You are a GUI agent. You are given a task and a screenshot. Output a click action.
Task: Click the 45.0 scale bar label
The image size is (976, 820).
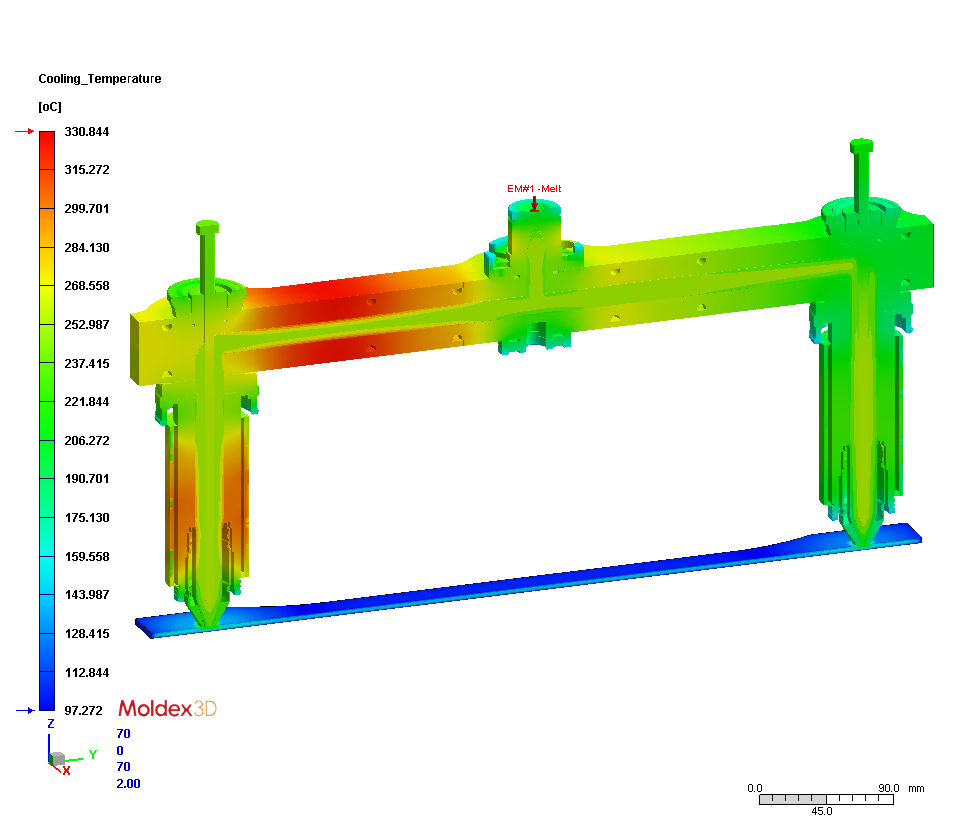click(822, 811)
